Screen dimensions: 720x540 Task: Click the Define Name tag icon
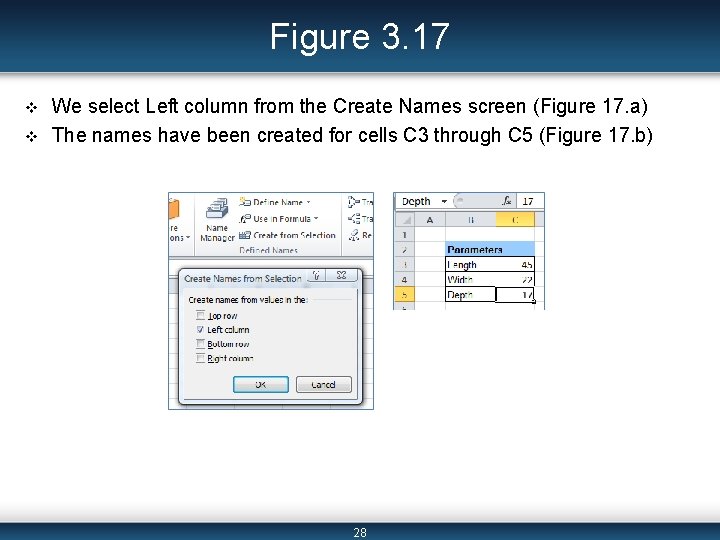(245, 202)
